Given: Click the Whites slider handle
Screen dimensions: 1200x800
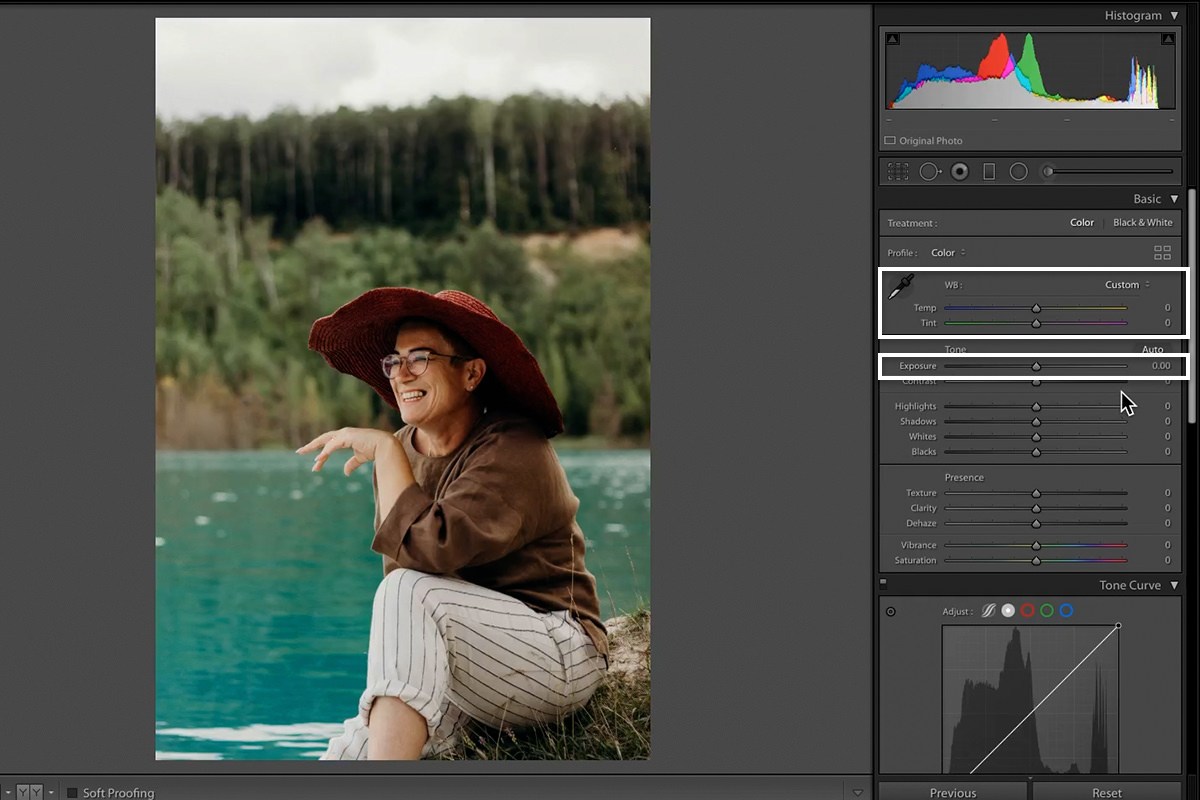Looking at the screenshot, I should [1036, 437].
